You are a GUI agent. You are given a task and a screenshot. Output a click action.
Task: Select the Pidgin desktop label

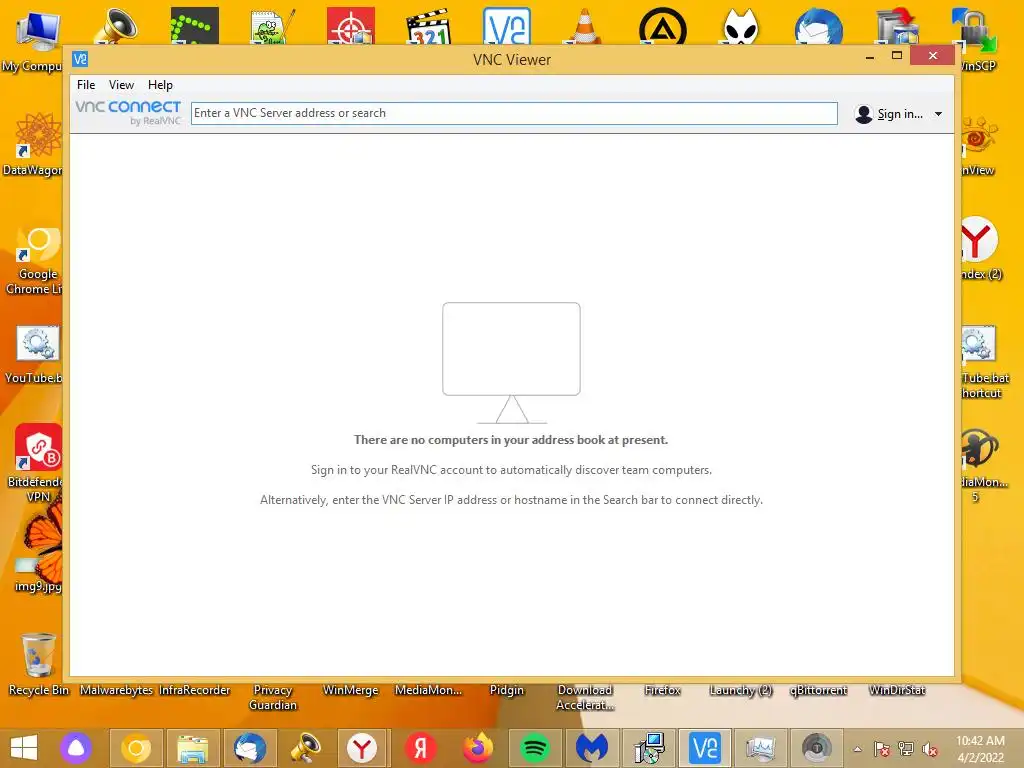(507, 690)
